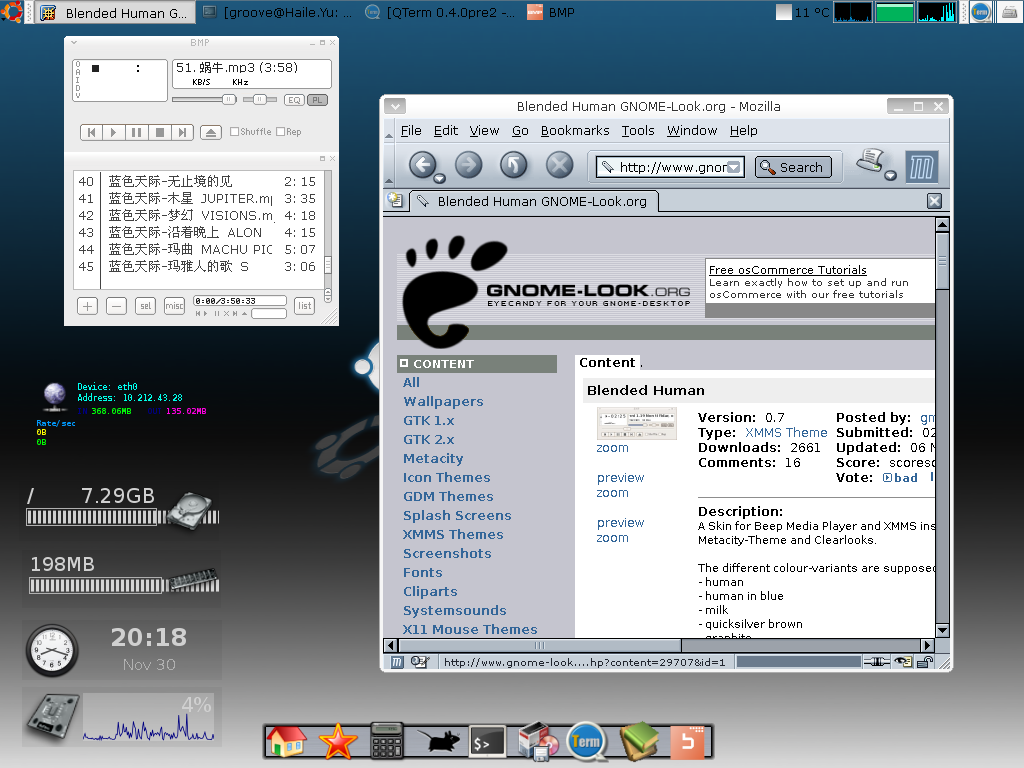The height and width of the screenshot is (768, 1024).
Task: Open playlist 'misc' menu
Action: [x=174, y=306]
